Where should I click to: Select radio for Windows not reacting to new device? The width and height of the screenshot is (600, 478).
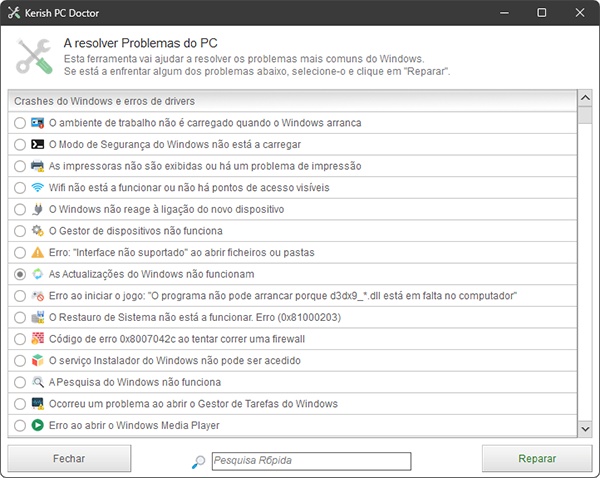click(x=20, y=210)
